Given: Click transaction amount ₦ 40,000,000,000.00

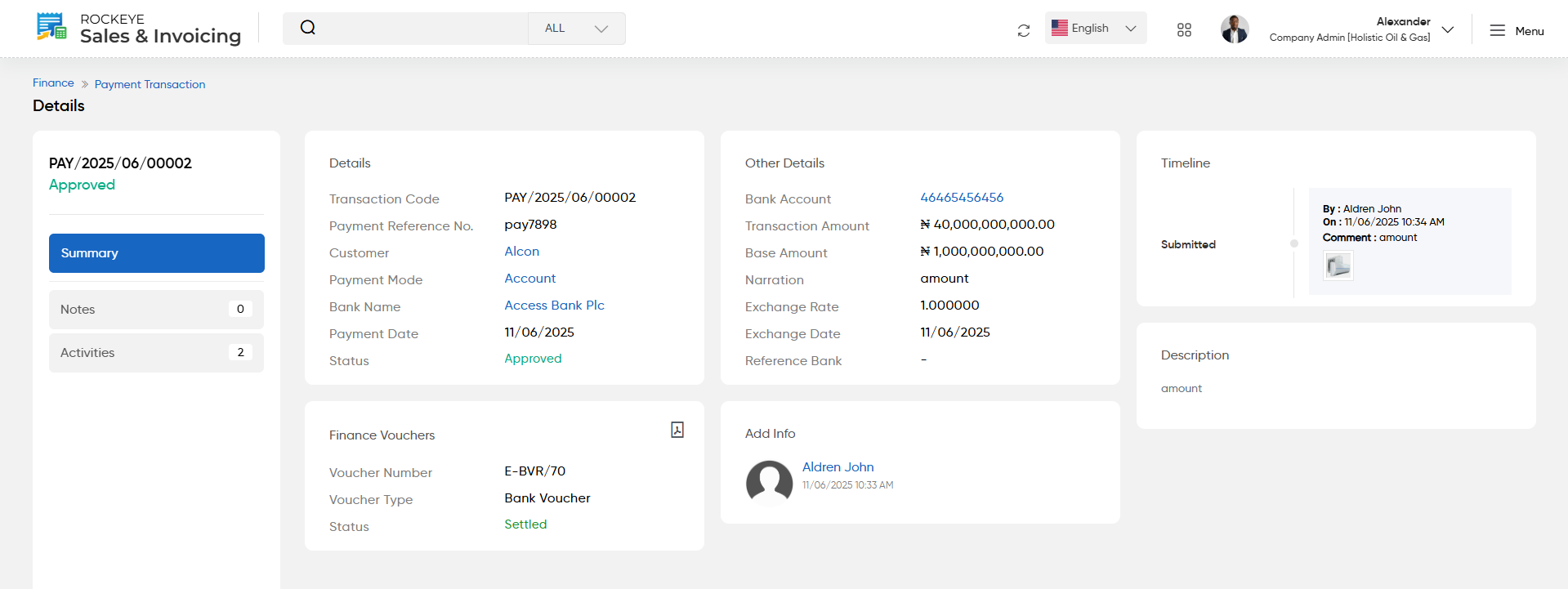Looking at the screenshot, I should [x=987, y=225].
